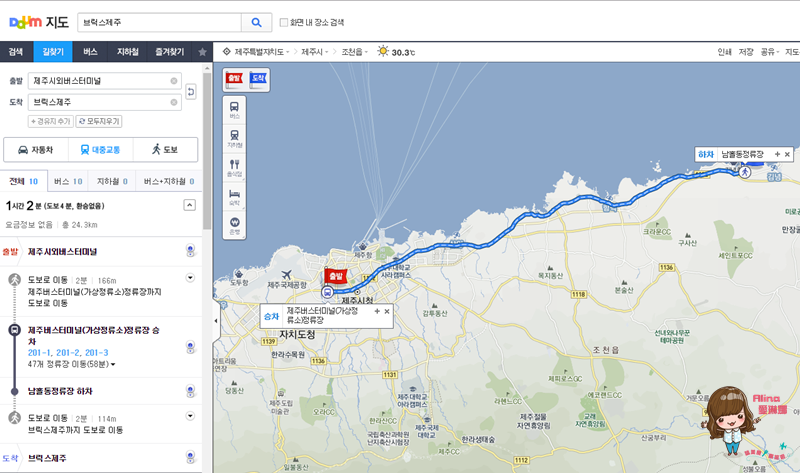This screenshot has width=800, height=473.
Task: Open the 제주시 region dropdown
Action: tap(315, 52)
